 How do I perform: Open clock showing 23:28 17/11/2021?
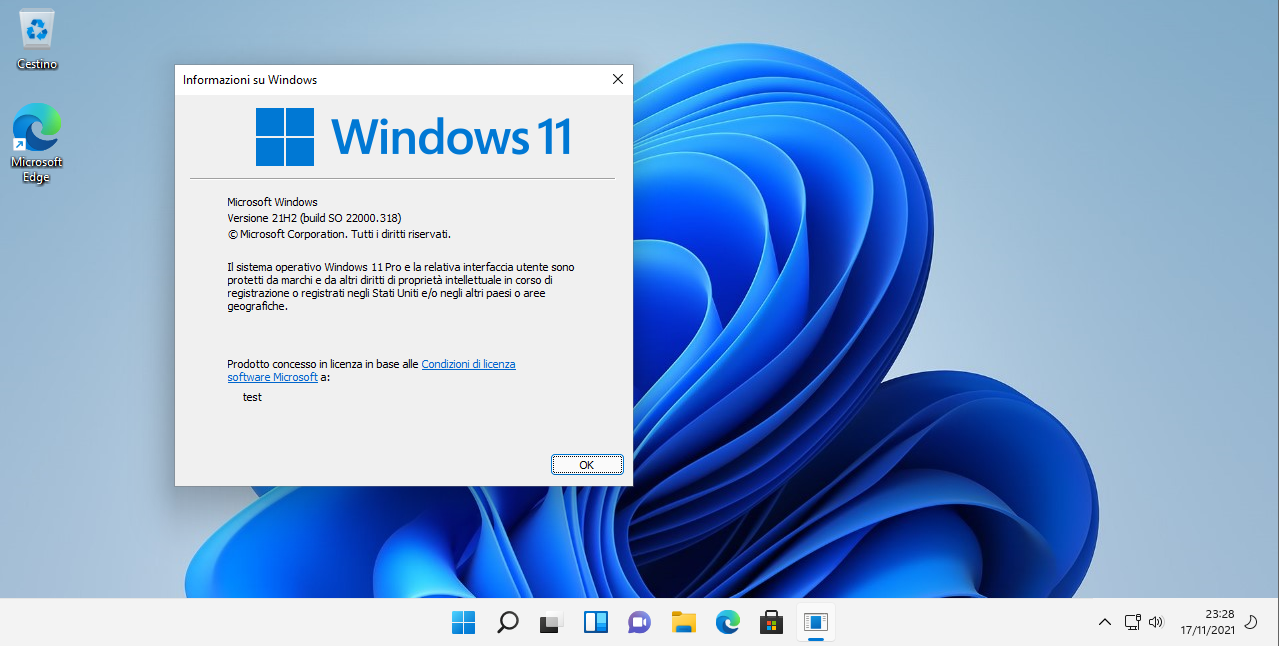point(1207,622)
